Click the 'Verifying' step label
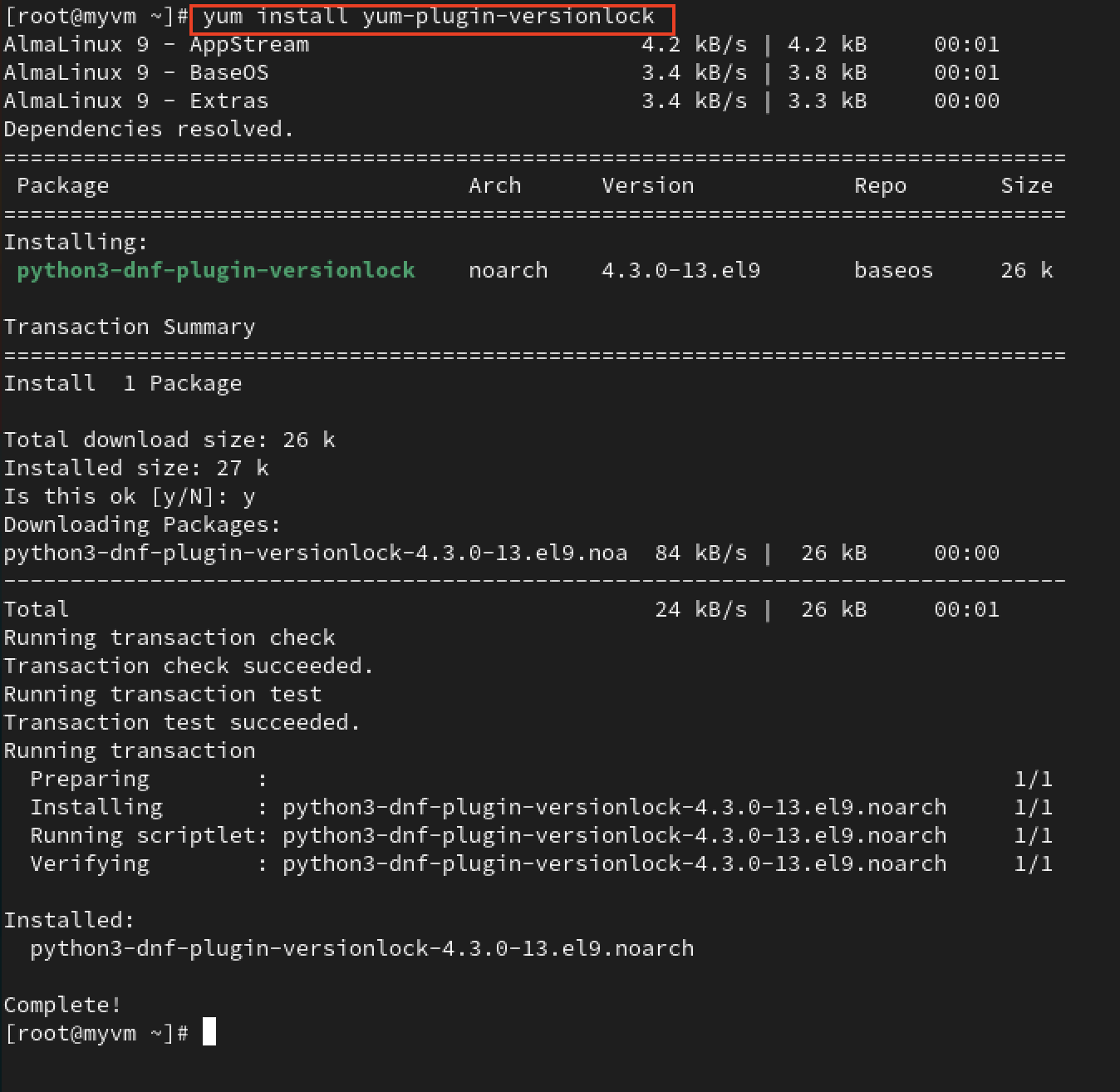The height and width of the screenshot is (1092, 1120). coord(90,863)
